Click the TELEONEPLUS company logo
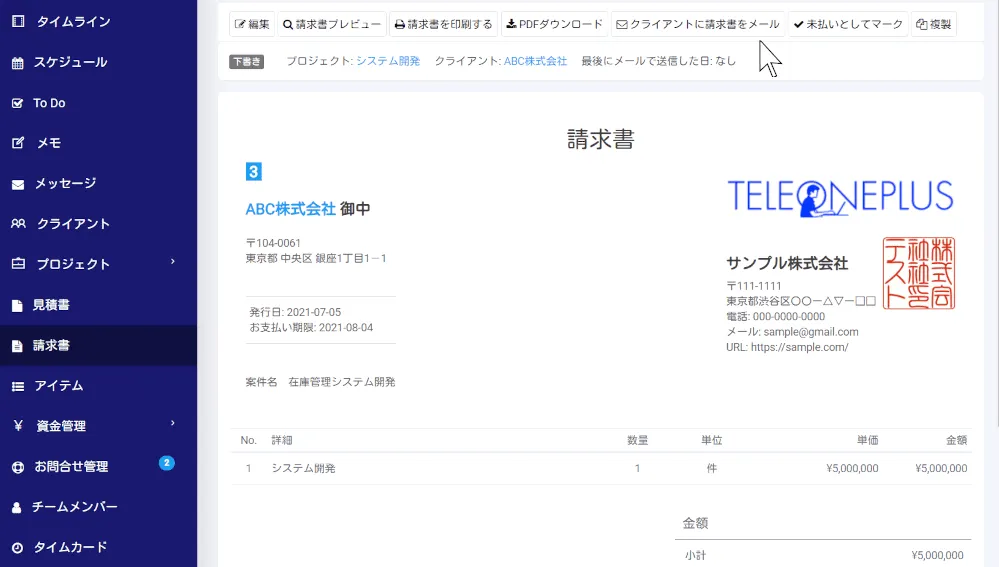Viewport: 999px width, 567px height. [840, 197]
